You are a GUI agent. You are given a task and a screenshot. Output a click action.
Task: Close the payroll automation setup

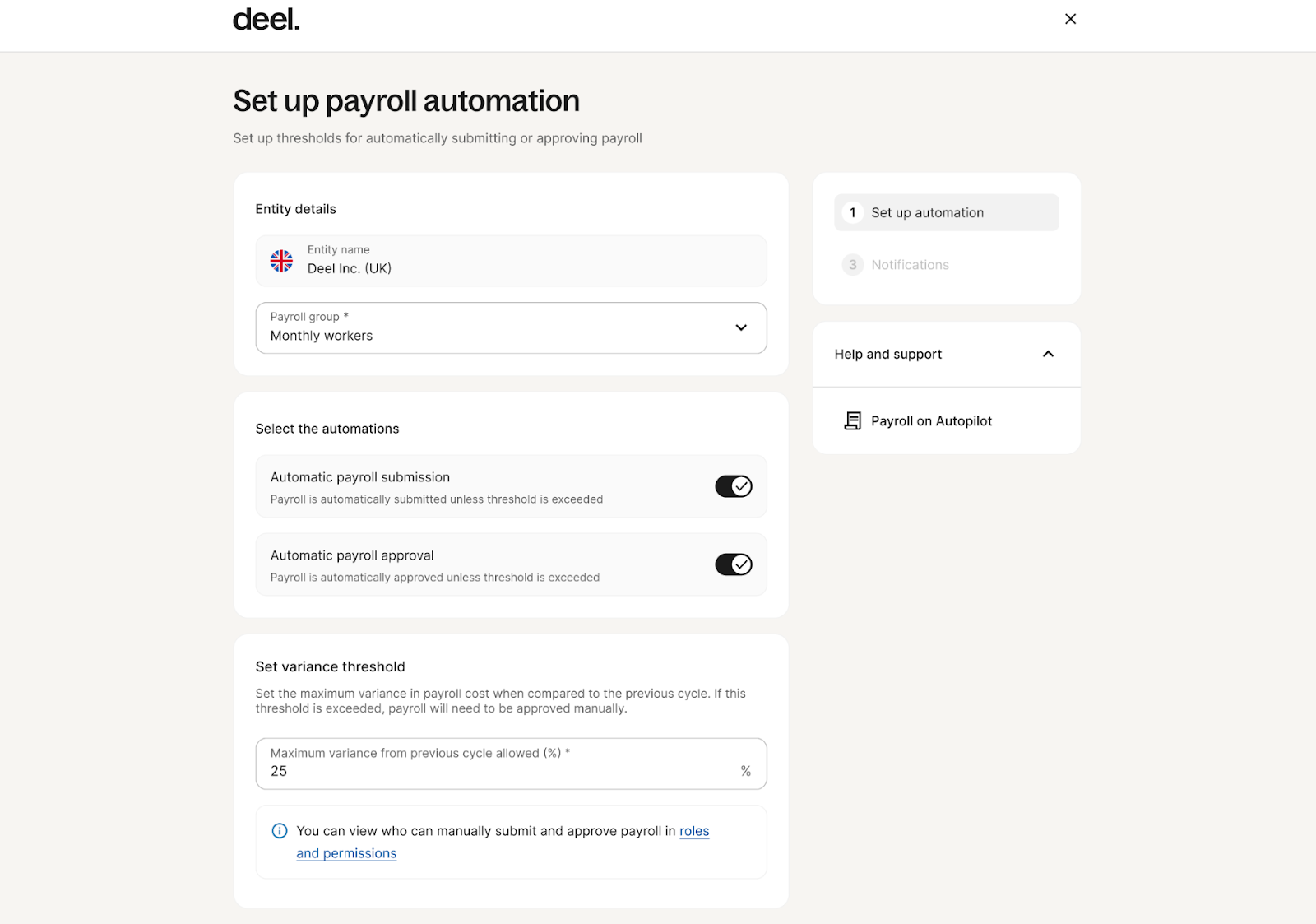click(x=1070, y=19)
